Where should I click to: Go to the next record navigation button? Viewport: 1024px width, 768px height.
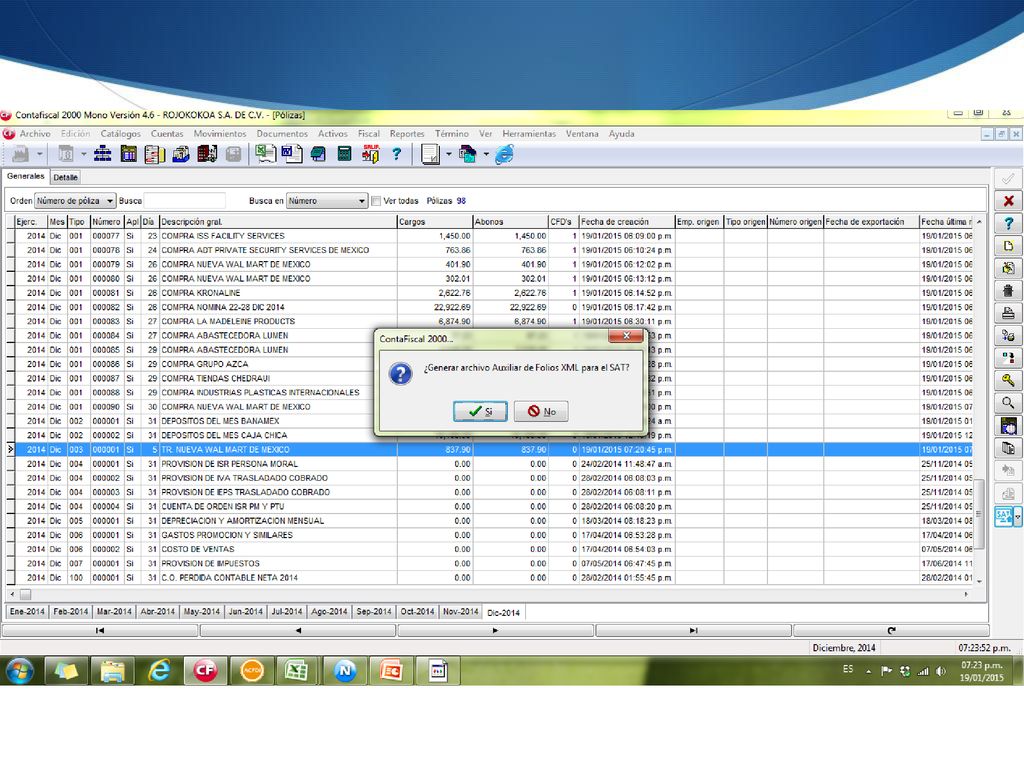496,630
